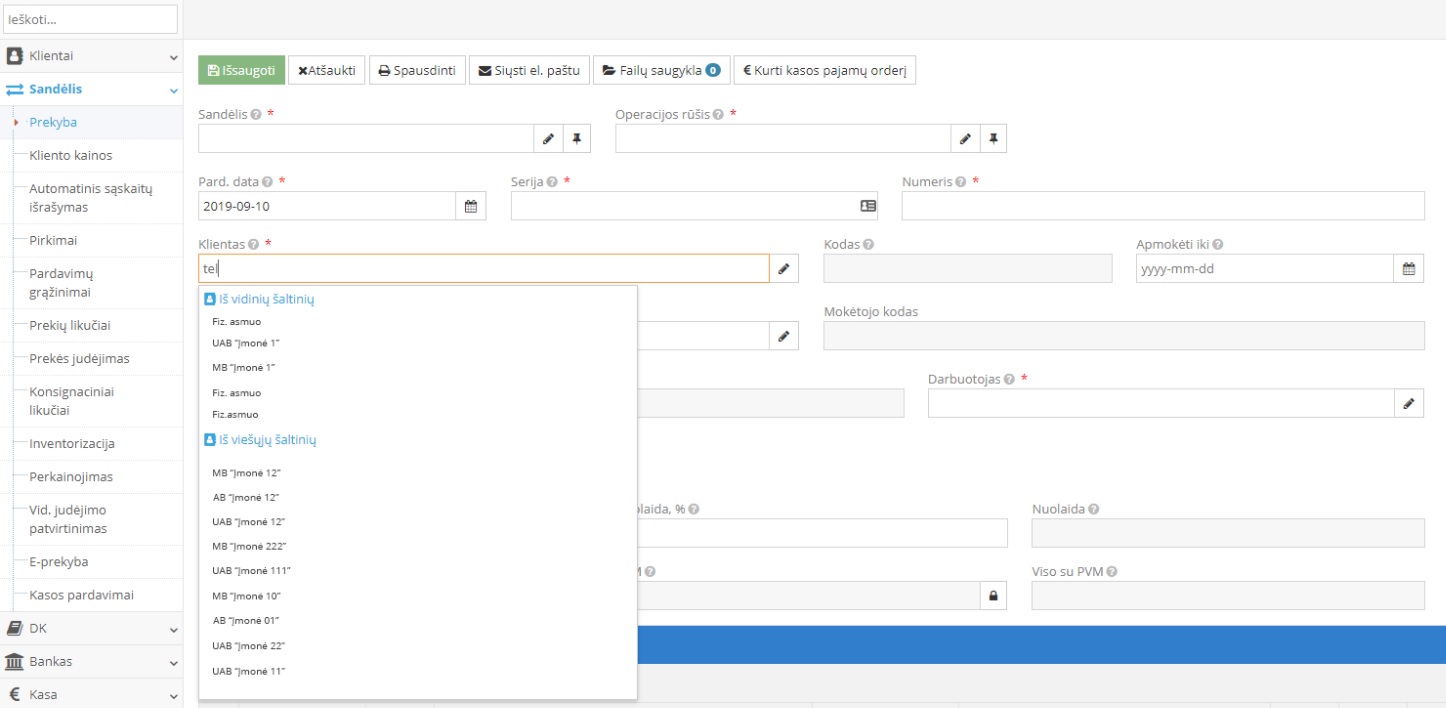1446x708 pixels.
Task: Select UAB "Įmonė 111" from suggestions
Action: click(x=251, y=571)
